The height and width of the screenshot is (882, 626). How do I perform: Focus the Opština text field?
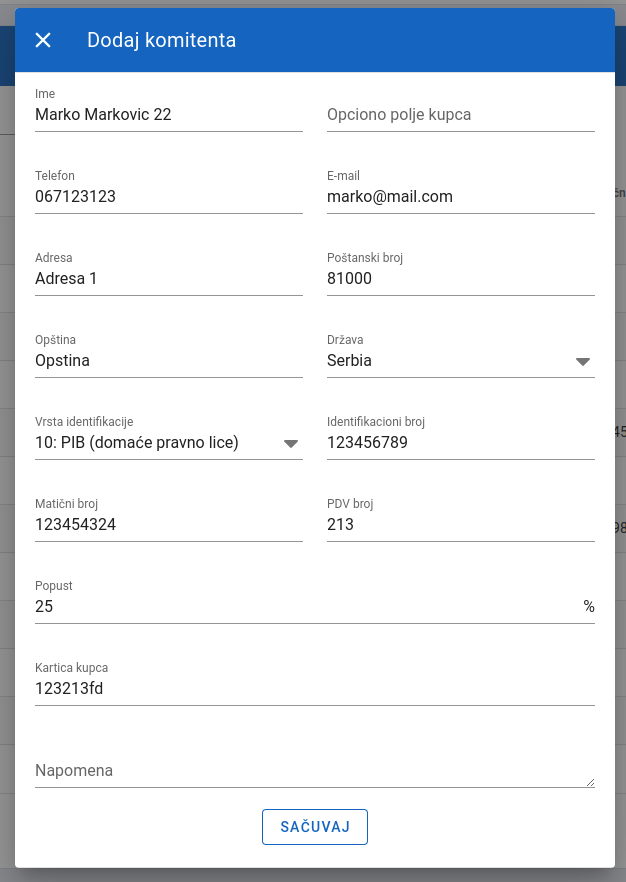(x=168, y=361)
